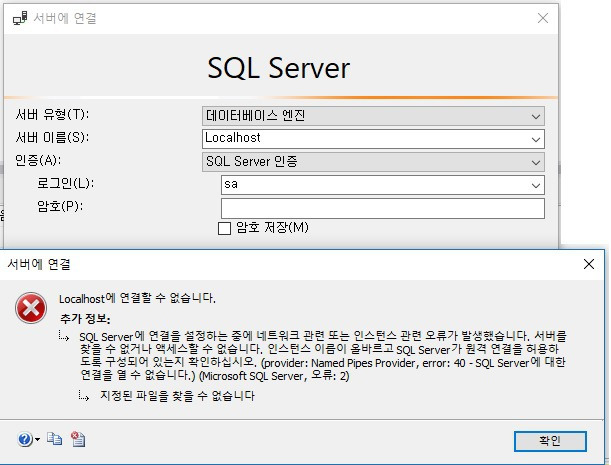Open the 서버 유형 dropdown

373,116
